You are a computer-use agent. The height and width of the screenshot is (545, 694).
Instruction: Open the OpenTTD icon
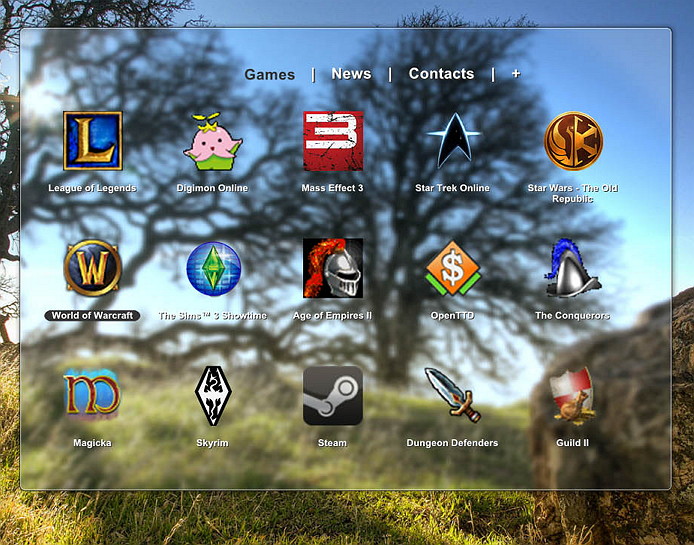coord(452,268)
